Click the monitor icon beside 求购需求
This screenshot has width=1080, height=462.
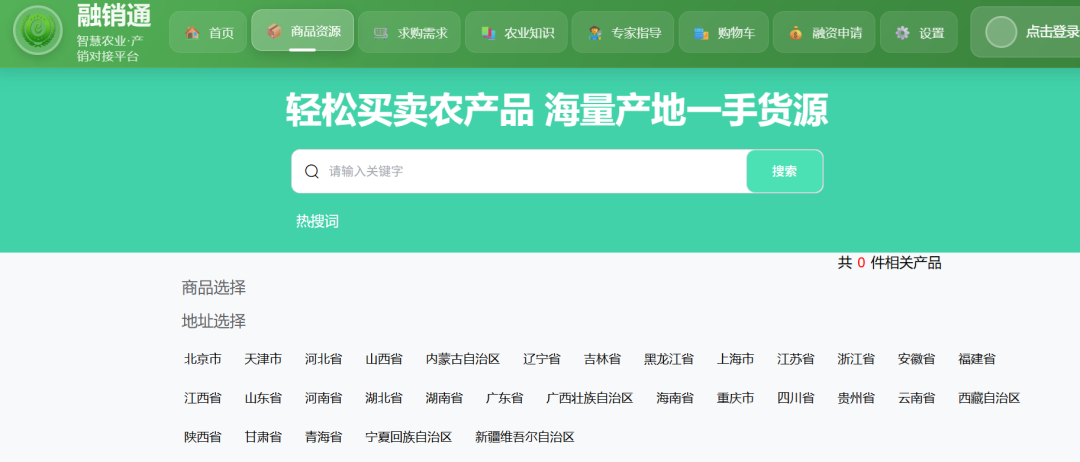point(381,32)
